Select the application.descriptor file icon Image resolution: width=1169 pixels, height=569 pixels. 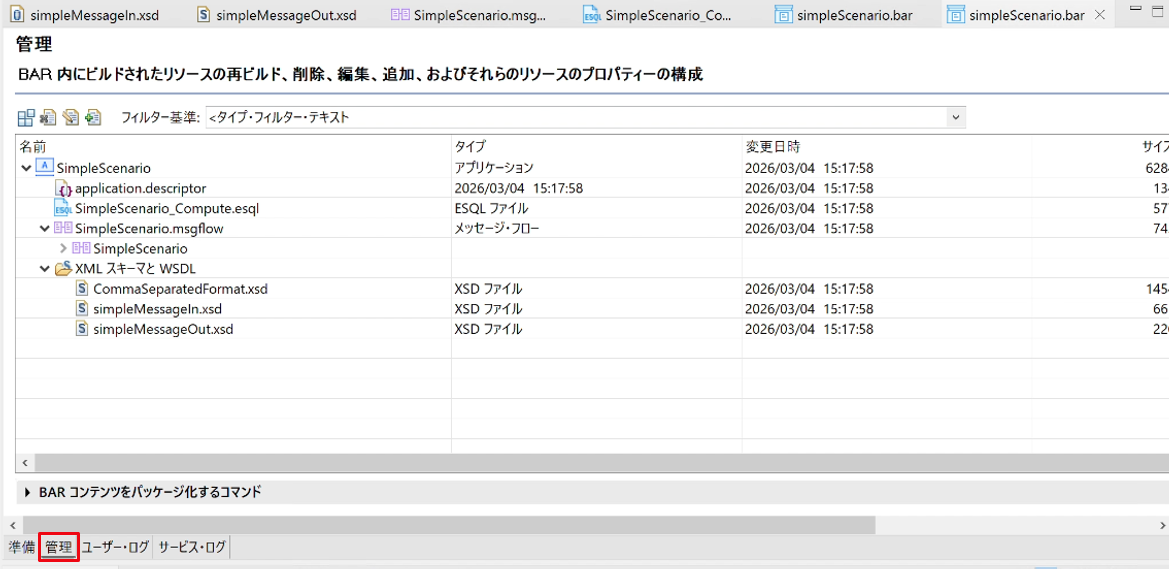coord(65,189)
